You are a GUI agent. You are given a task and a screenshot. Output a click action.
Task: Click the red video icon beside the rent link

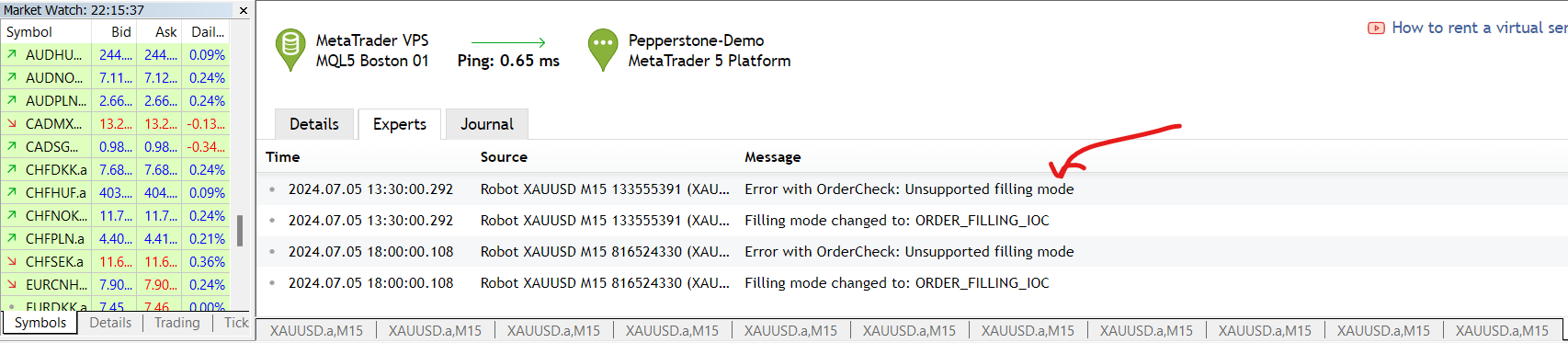click(x=1376, y=28)
